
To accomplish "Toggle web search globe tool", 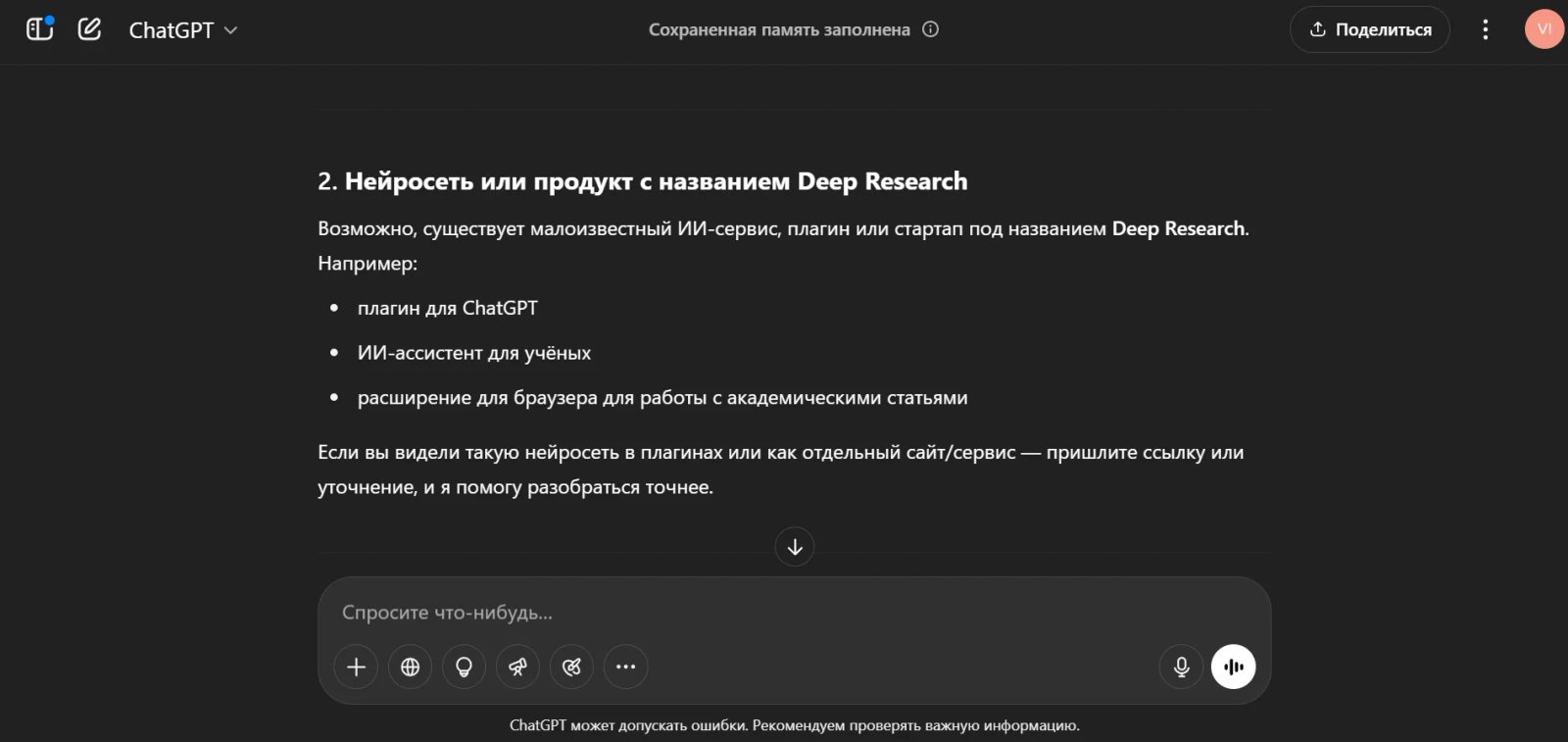I will click(411, 668).
